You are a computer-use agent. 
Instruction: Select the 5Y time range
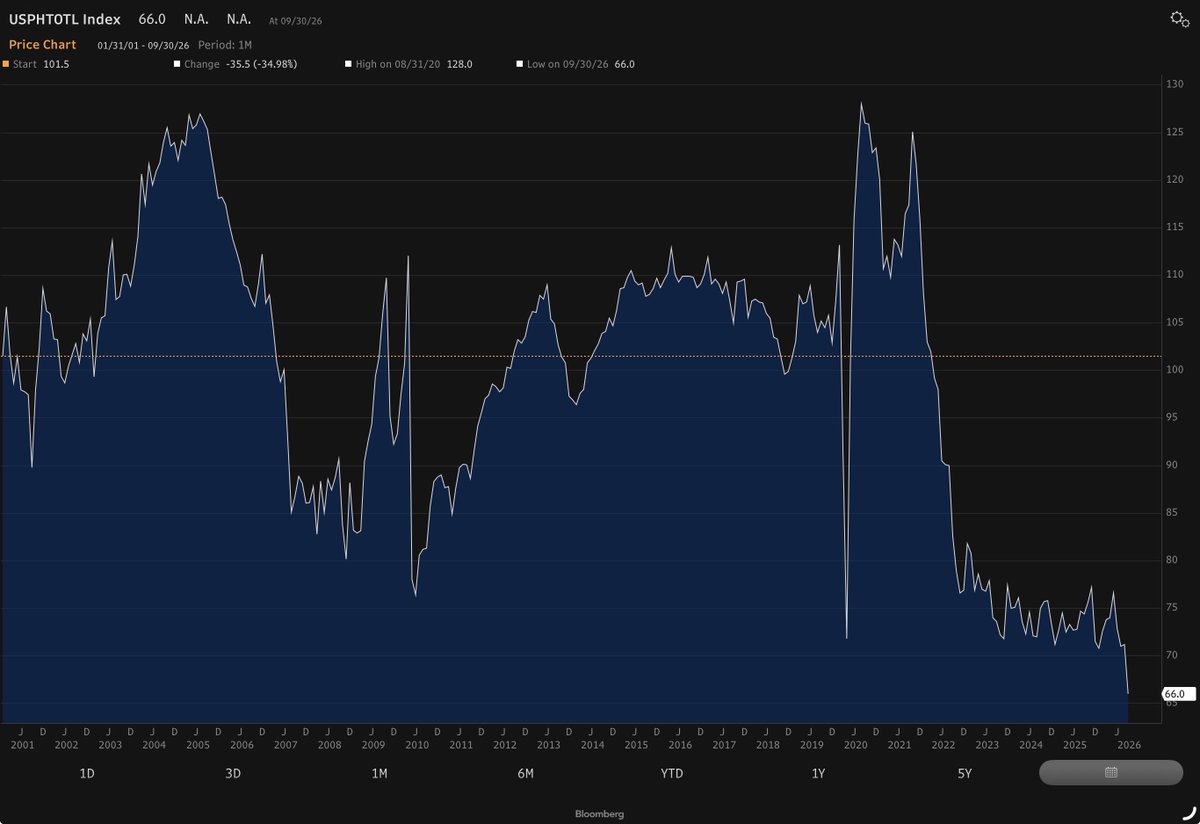964,773
